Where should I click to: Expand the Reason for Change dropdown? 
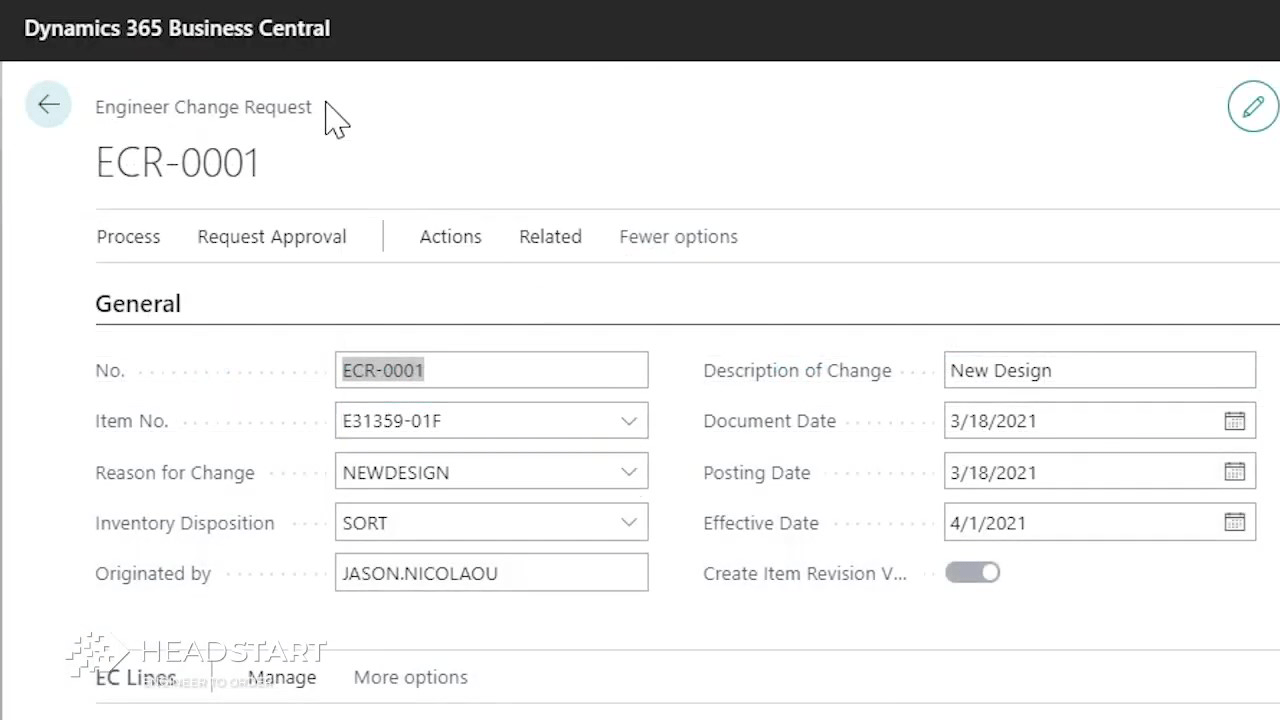tap(628, 472)
